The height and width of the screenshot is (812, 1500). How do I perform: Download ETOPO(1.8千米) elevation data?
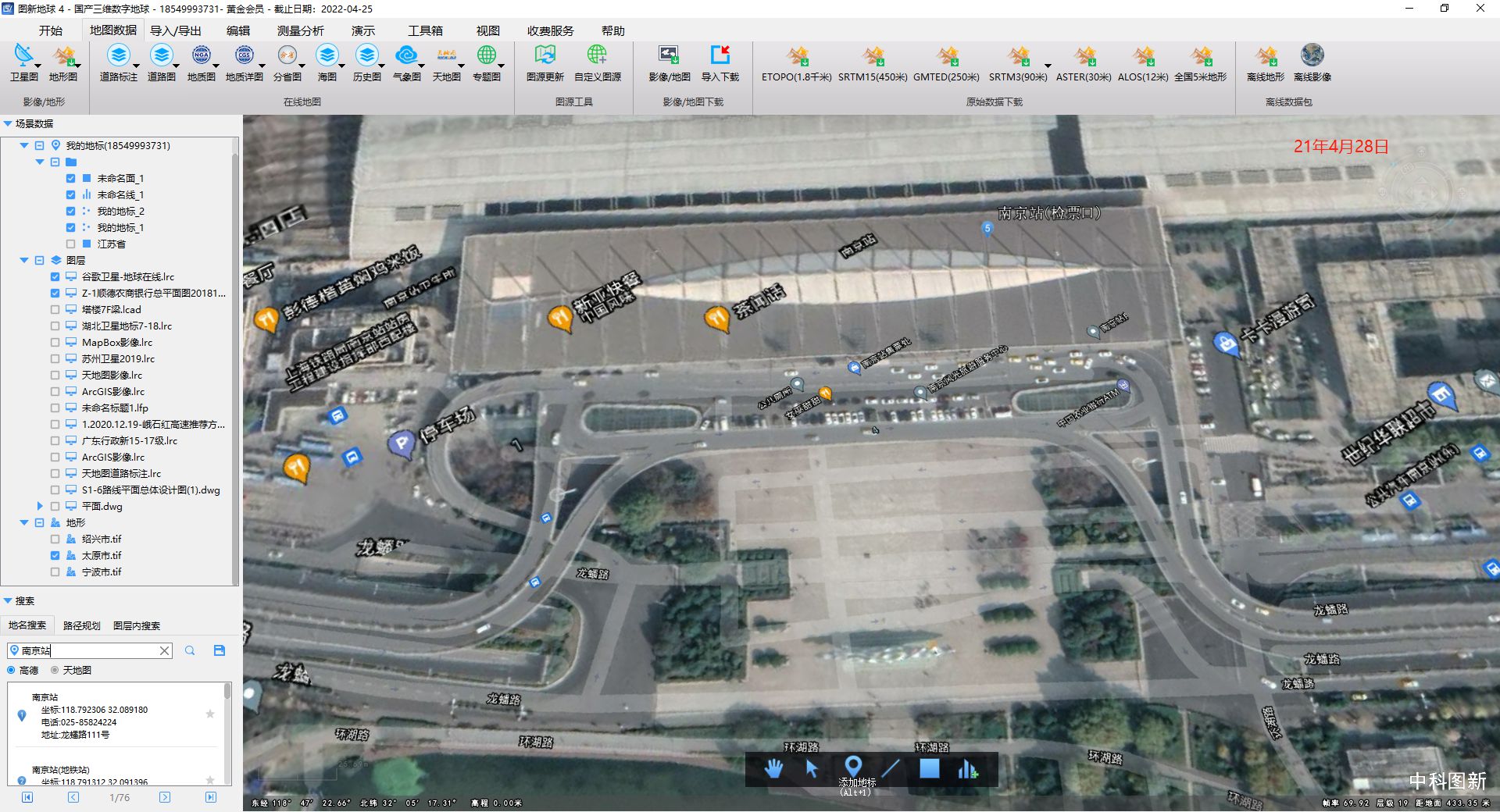(x=797, y=63)
